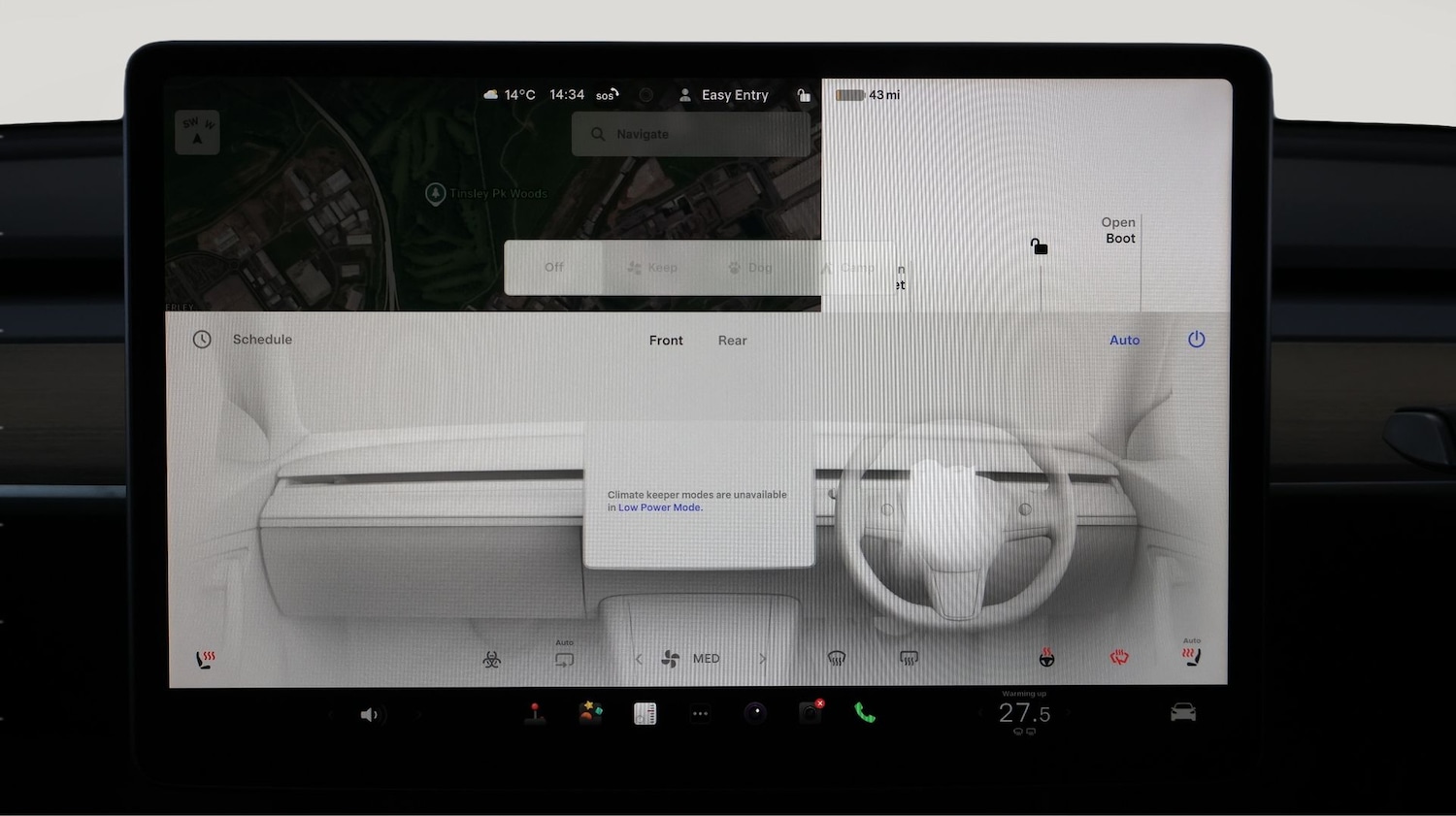Enable the heated steering wheel icon
The height and width of the screenshot is (816, 1456).
pyautogui.click(x=1047, y=659)
